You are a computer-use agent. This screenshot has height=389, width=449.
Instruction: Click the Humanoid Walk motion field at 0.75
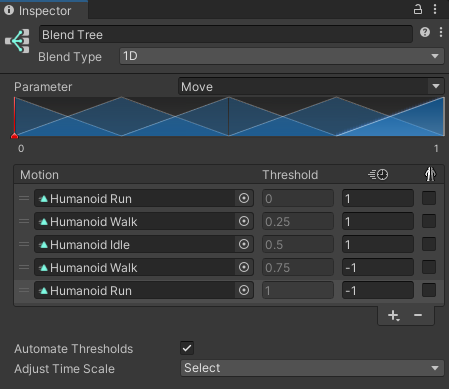144,267
